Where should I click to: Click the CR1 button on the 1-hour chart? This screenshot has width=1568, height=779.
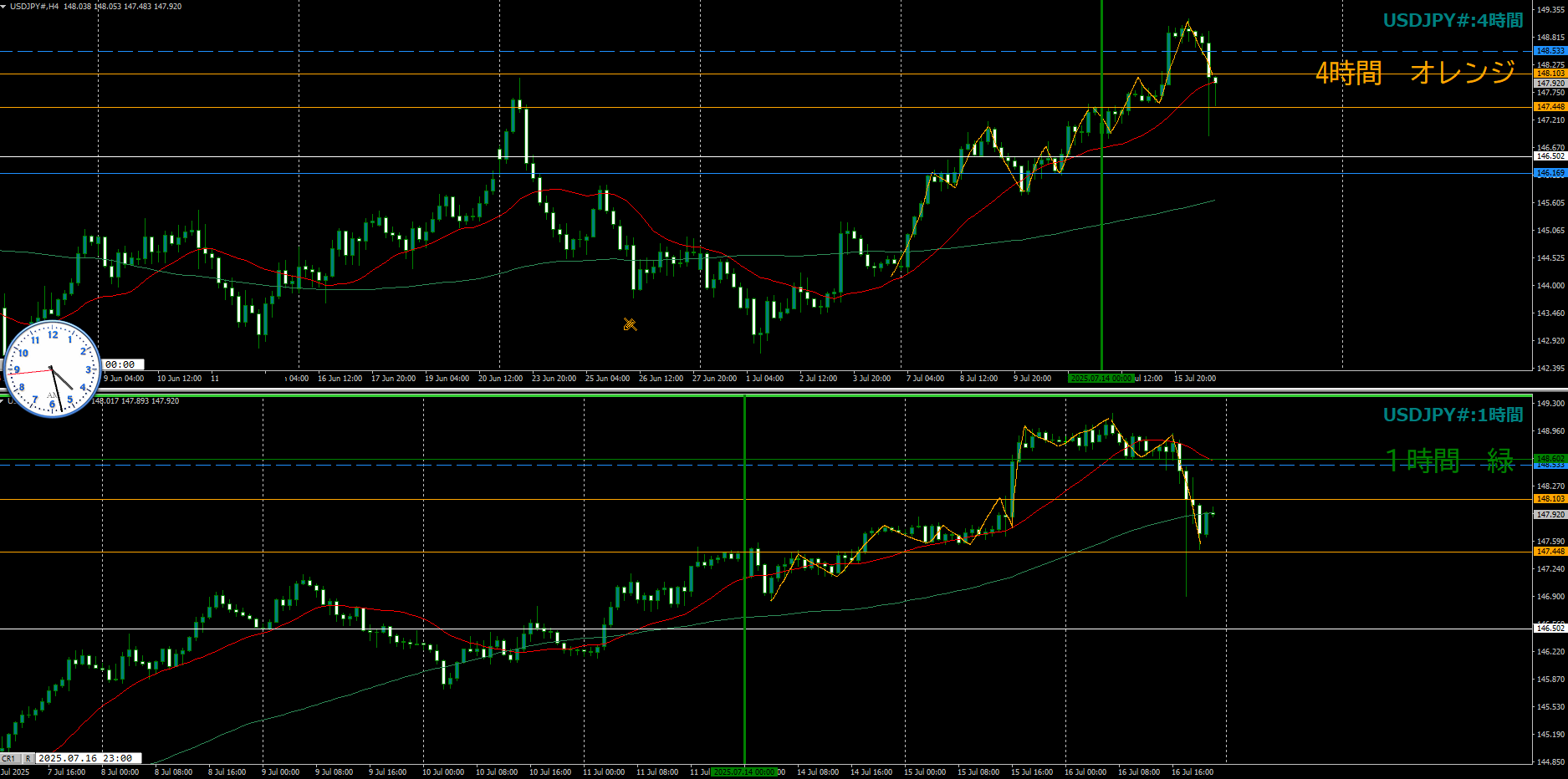9,758
